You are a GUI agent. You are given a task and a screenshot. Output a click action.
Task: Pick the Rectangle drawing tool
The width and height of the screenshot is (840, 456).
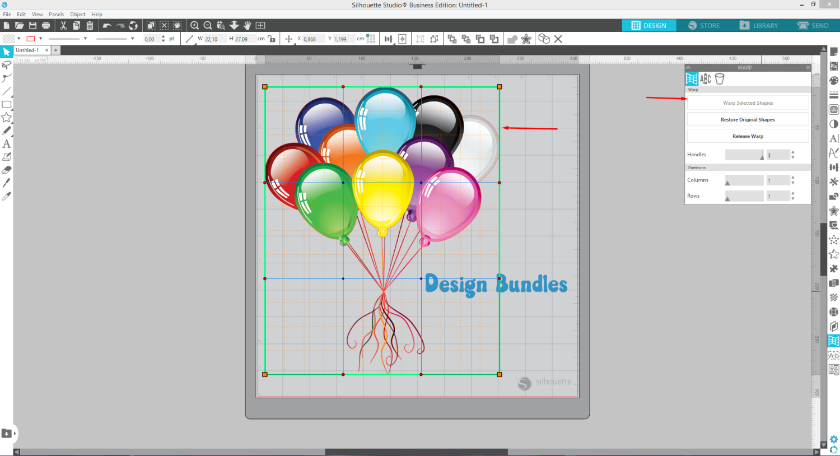click(6, 104)
